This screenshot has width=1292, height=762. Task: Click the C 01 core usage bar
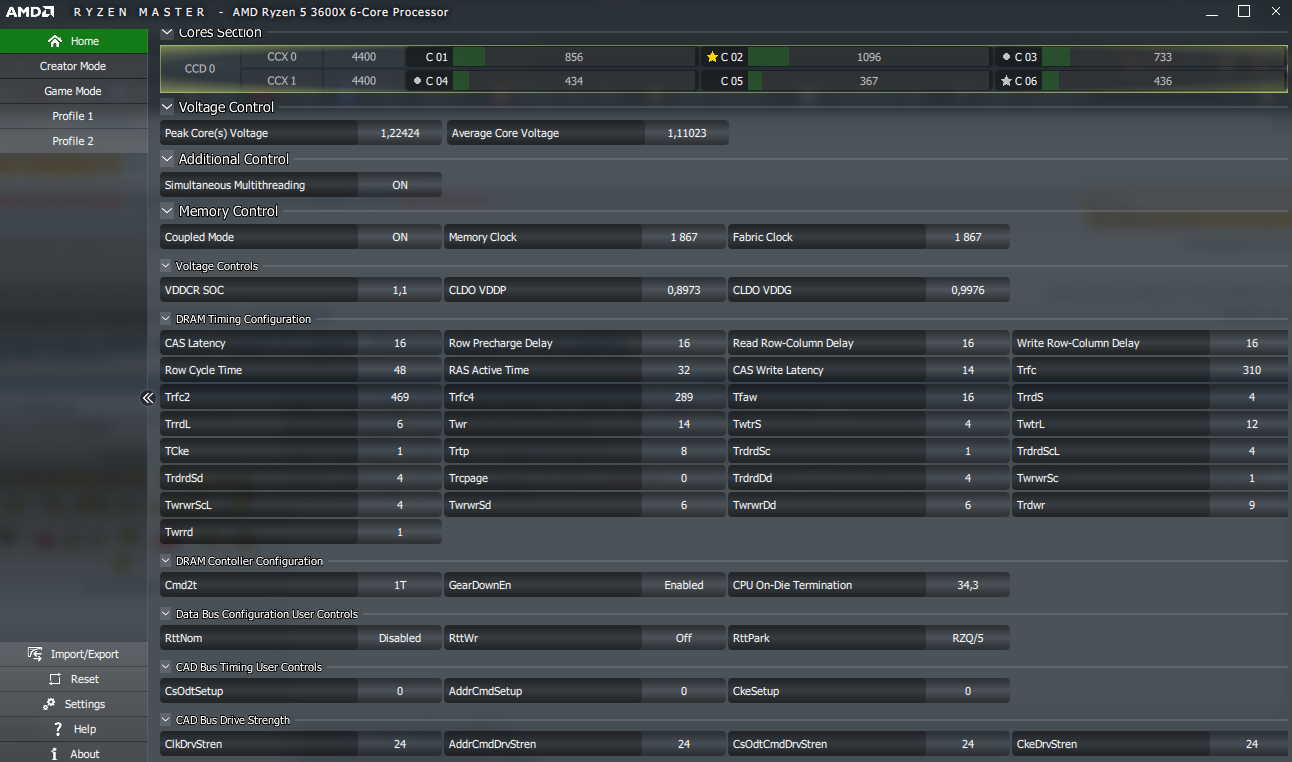pos(574,57)
